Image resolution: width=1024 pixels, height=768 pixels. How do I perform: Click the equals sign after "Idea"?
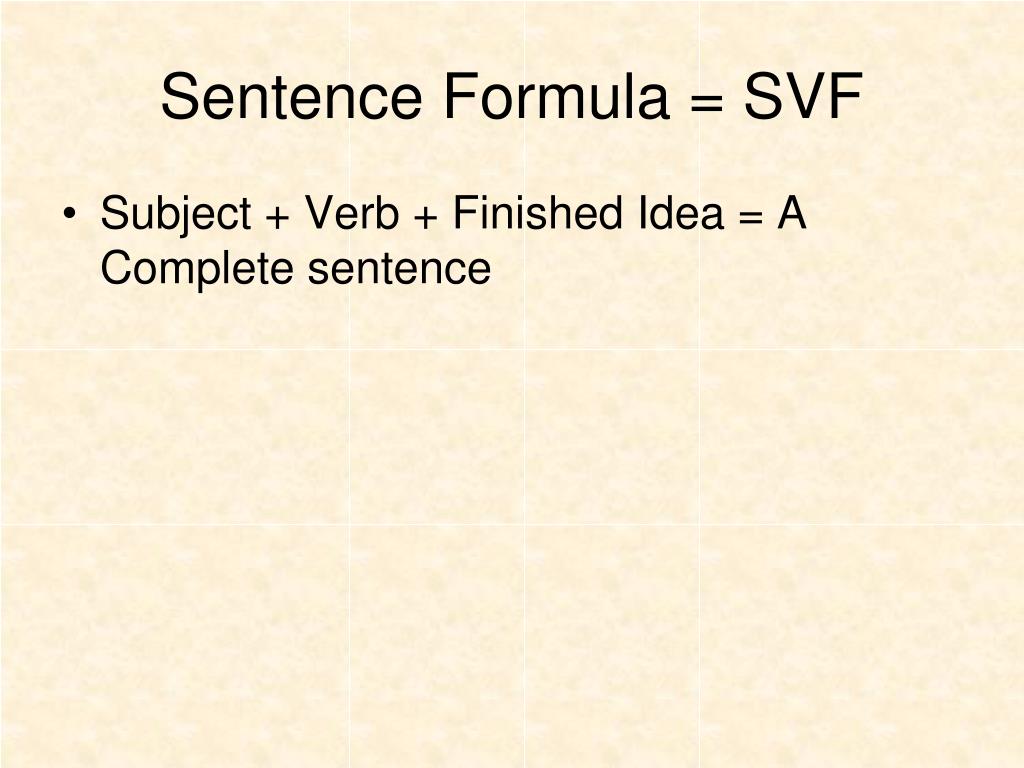tap(750, 217)
